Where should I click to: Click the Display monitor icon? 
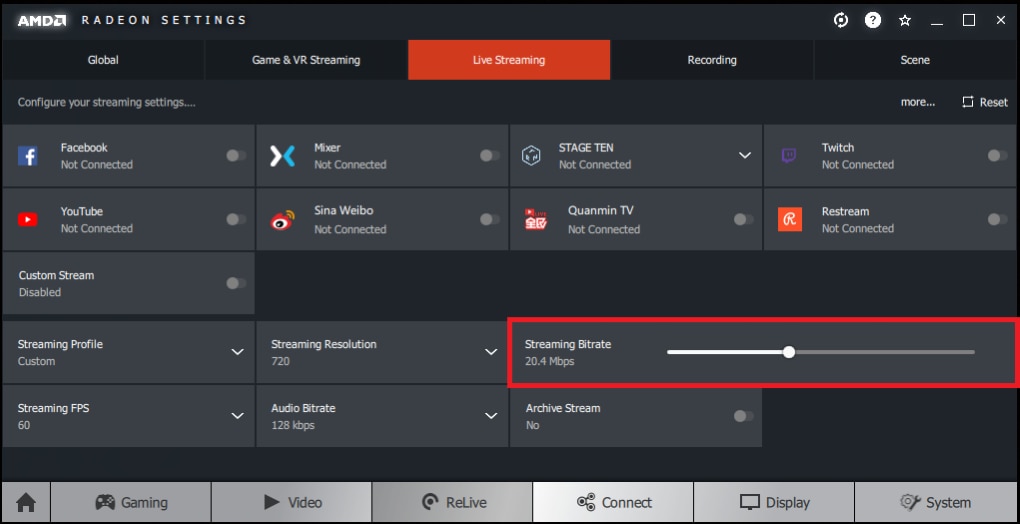coord(750,503)
